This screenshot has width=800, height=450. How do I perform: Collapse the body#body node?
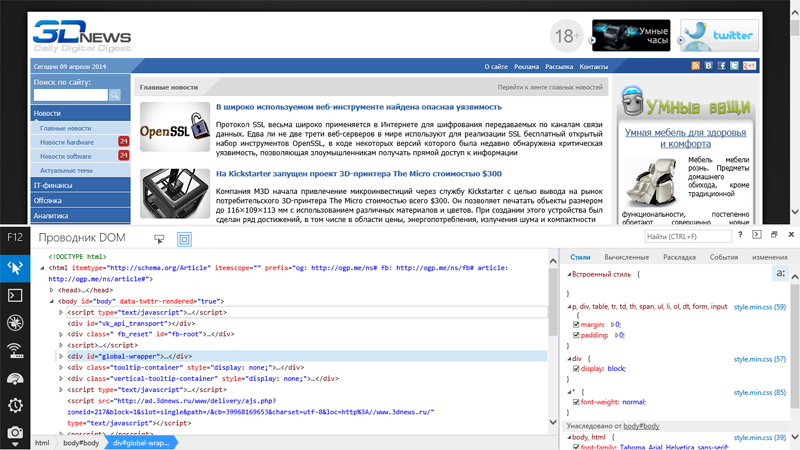point(52,302)
